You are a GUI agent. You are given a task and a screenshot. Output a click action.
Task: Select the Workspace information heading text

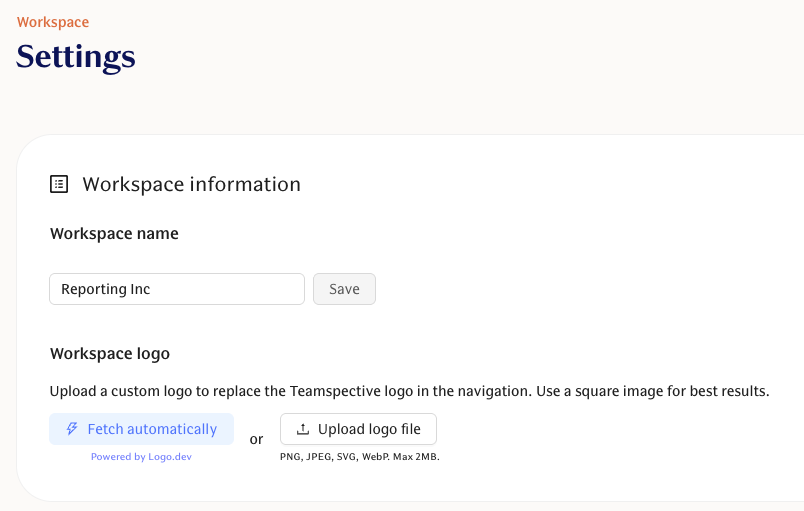click(191, 185)
